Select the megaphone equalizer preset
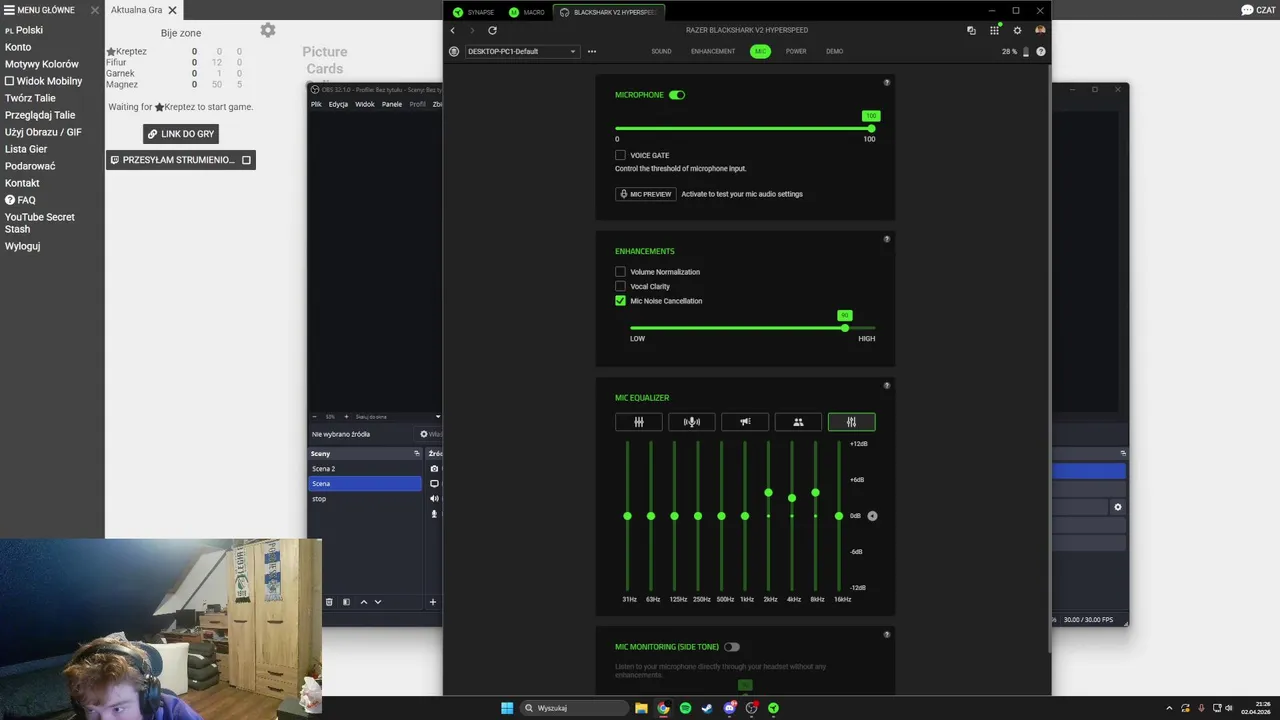1280x720 pixels. [745, 422]
